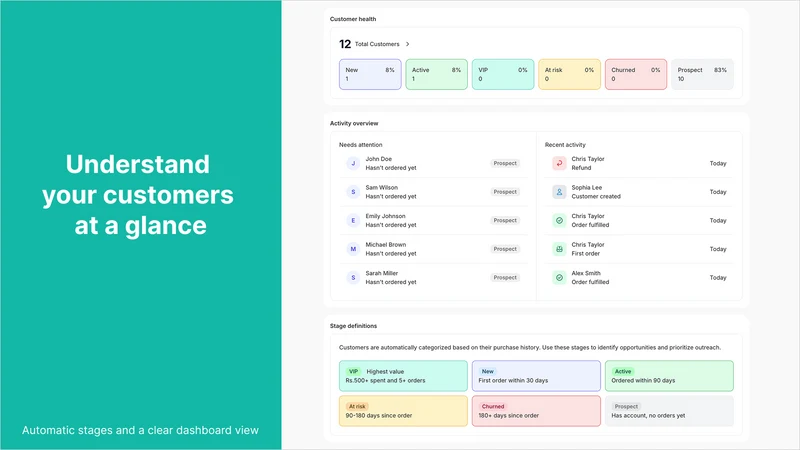The width and height of the screenshot is (800, 450).
Task: Open Sarah Miller's customer name
Action: pyautogui.click(x=382, y=273)
